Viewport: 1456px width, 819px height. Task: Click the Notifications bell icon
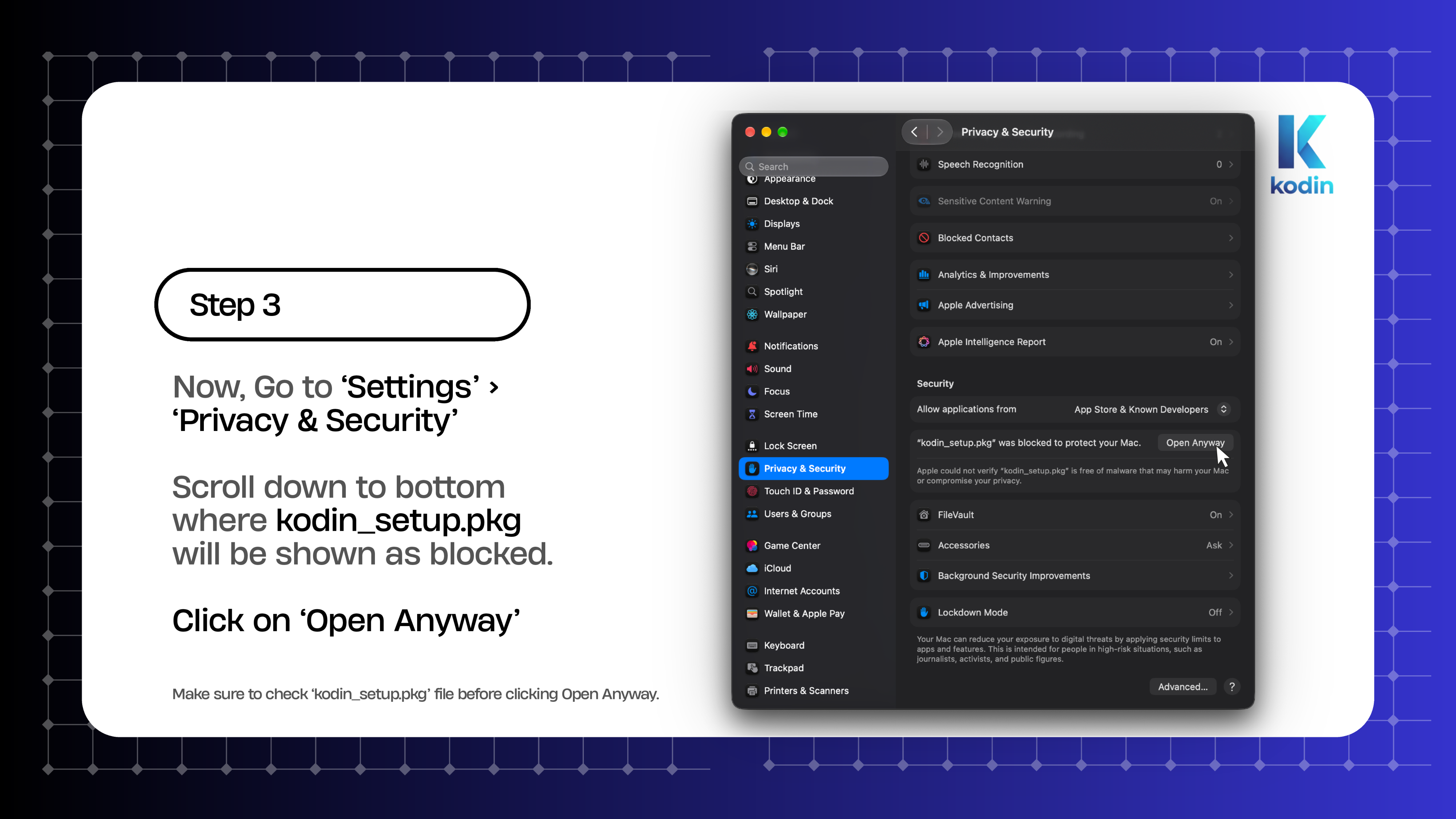752,346
